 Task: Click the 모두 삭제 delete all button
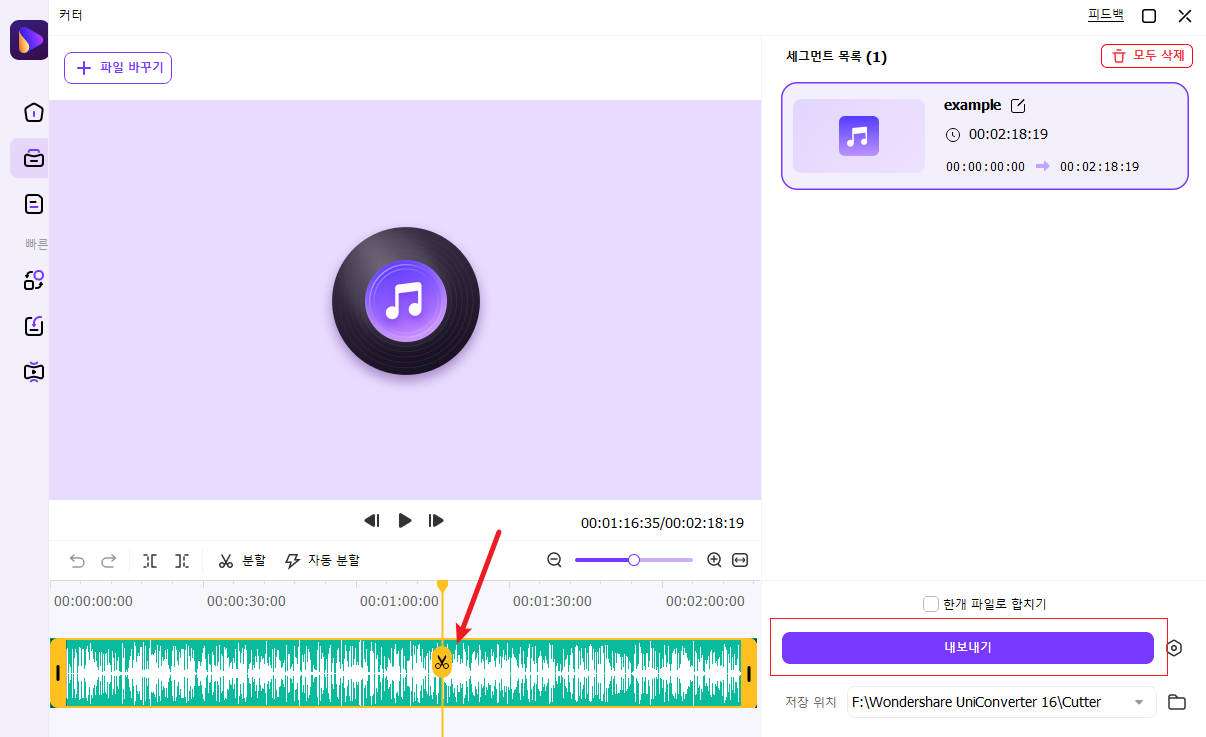pos(1147,56)
